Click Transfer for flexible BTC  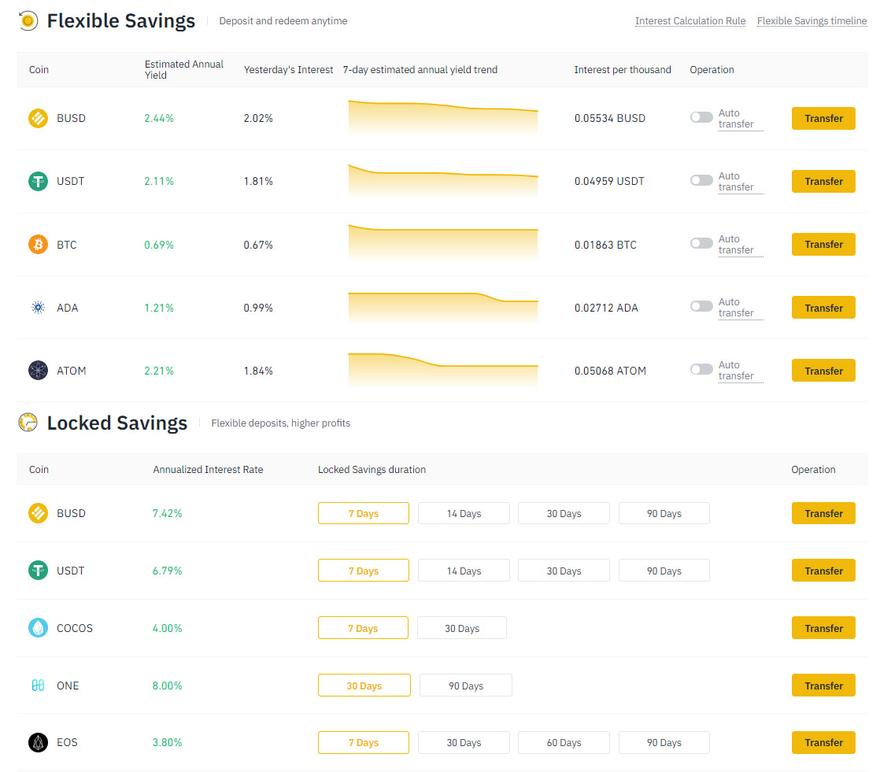coord(823,244)
